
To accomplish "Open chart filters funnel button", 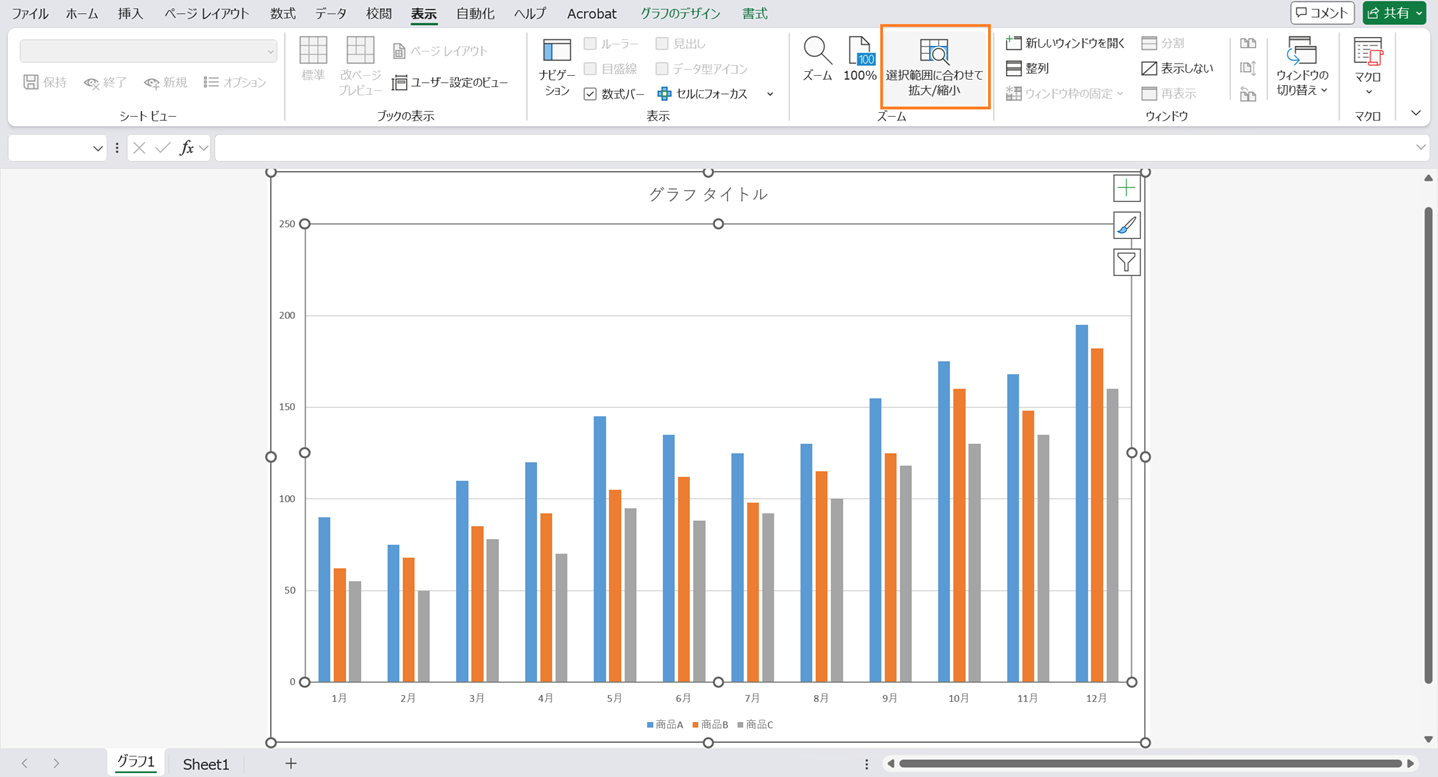I will pyautogui.click(x=1127, y=262).
